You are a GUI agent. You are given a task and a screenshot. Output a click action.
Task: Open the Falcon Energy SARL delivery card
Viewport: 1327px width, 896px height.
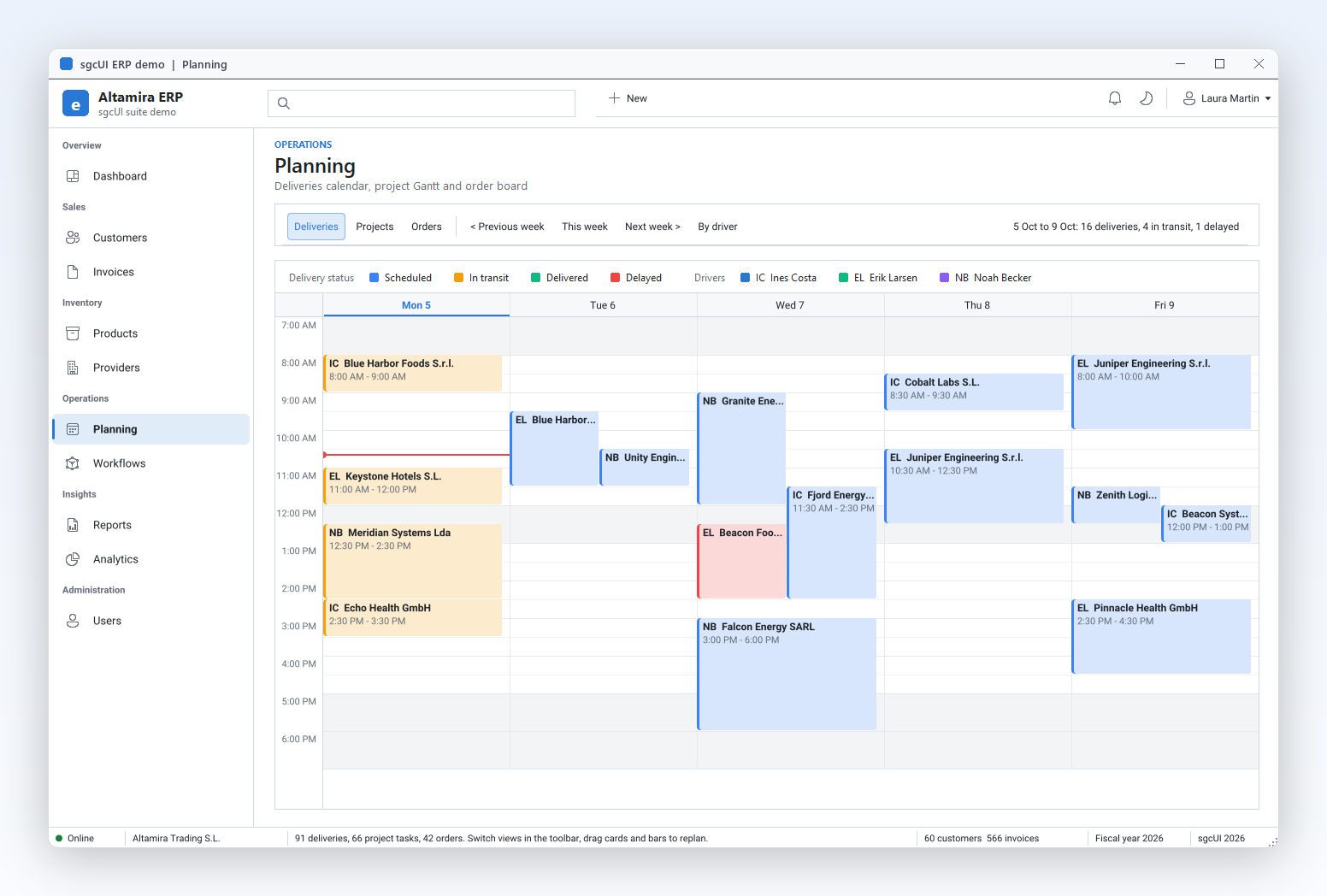coord(787,675)
